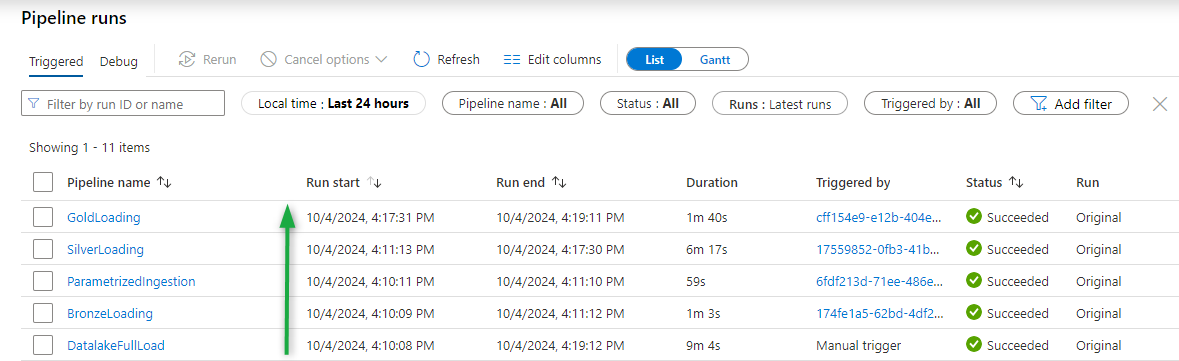Click run start '10/4/2024, 4:17:31 PM'
This screenshot has width=1179, height=361.
[371, 217]
